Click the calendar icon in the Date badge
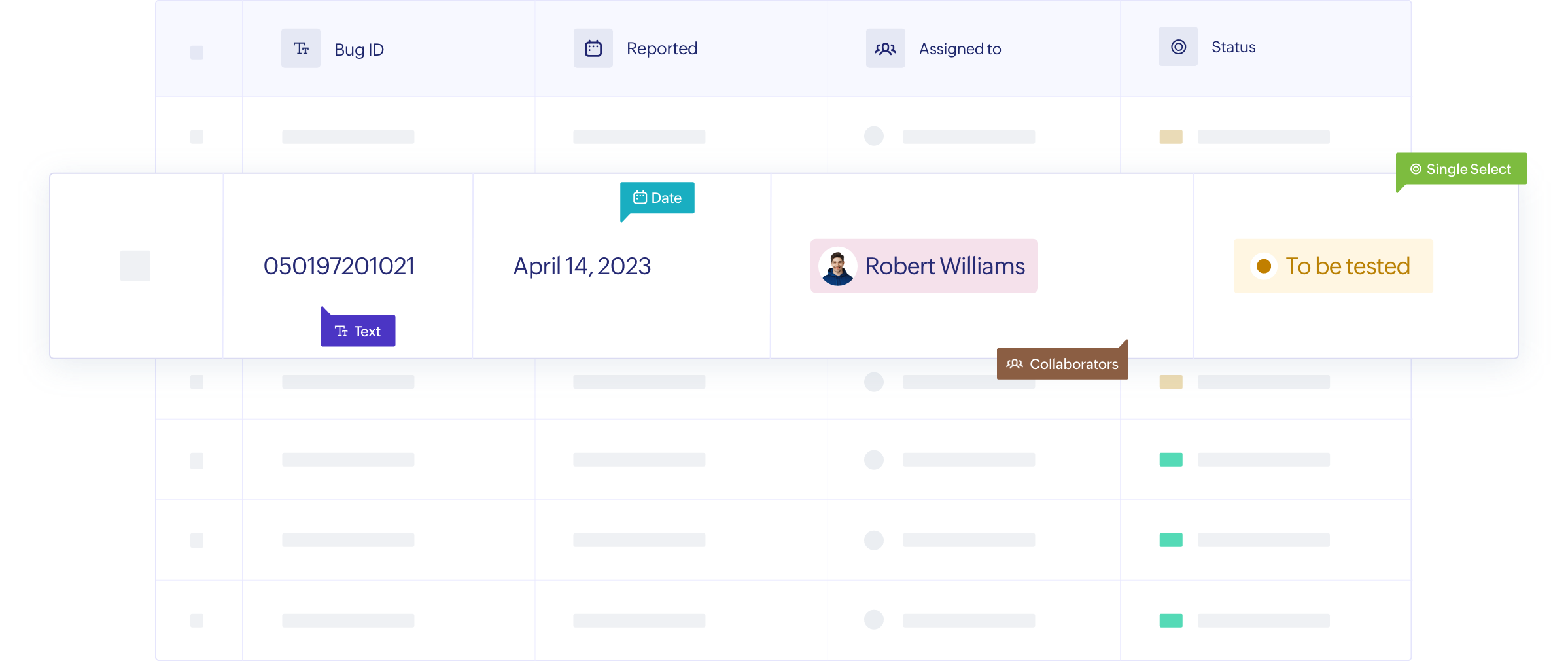 [638, 197]
